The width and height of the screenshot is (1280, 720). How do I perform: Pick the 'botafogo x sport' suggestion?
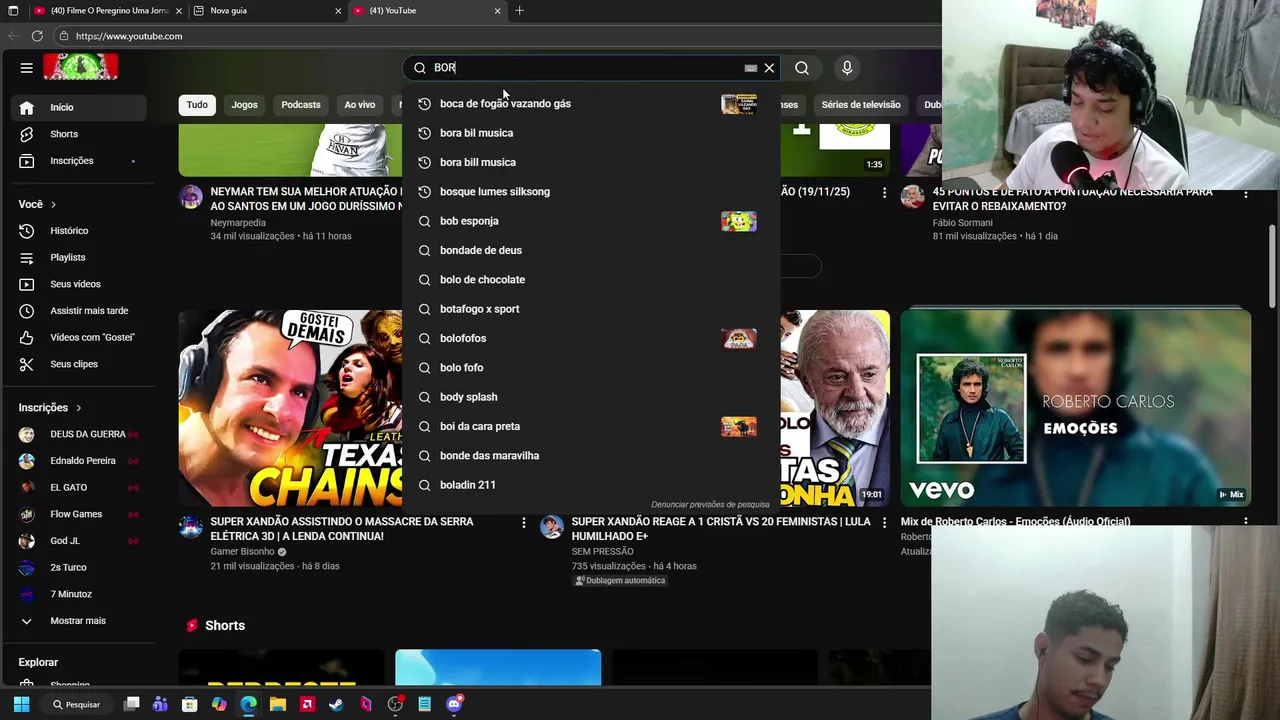(x=590, y=309)
